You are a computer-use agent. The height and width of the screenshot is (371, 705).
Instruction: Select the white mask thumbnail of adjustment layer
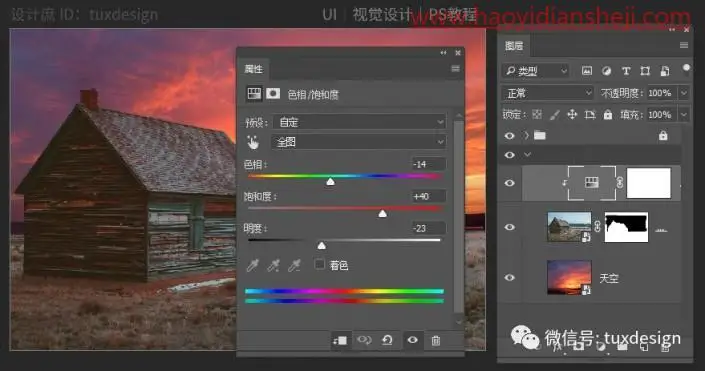[648, 183]
